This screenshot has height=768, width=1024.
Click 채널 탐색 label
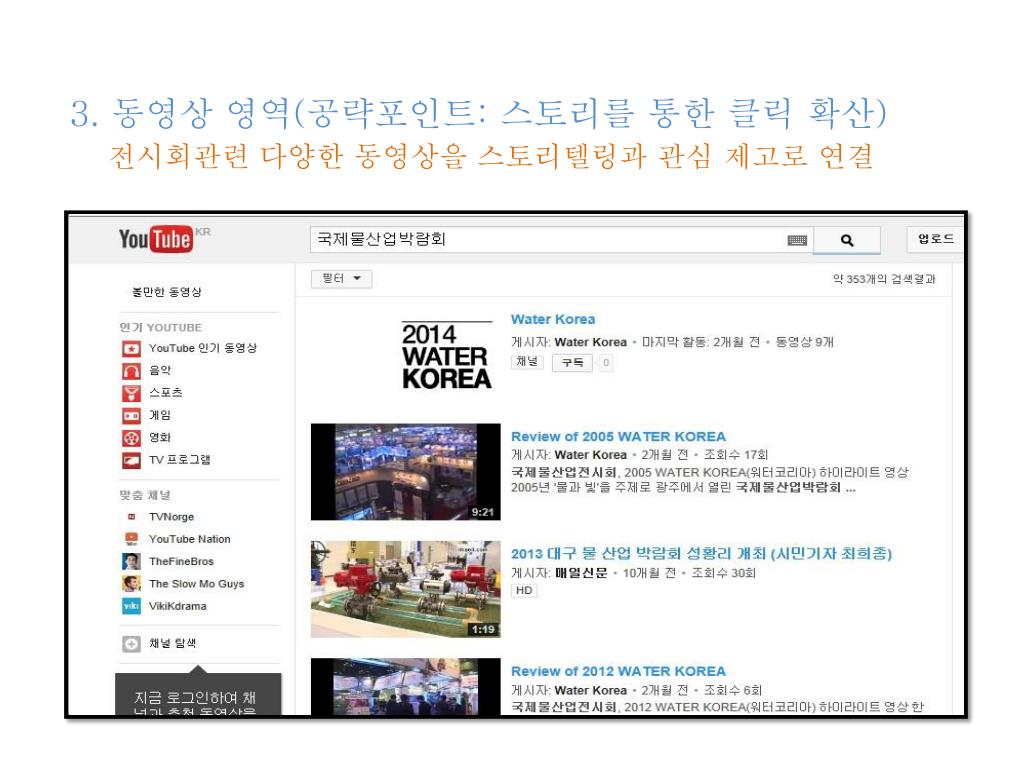[172, 643]
